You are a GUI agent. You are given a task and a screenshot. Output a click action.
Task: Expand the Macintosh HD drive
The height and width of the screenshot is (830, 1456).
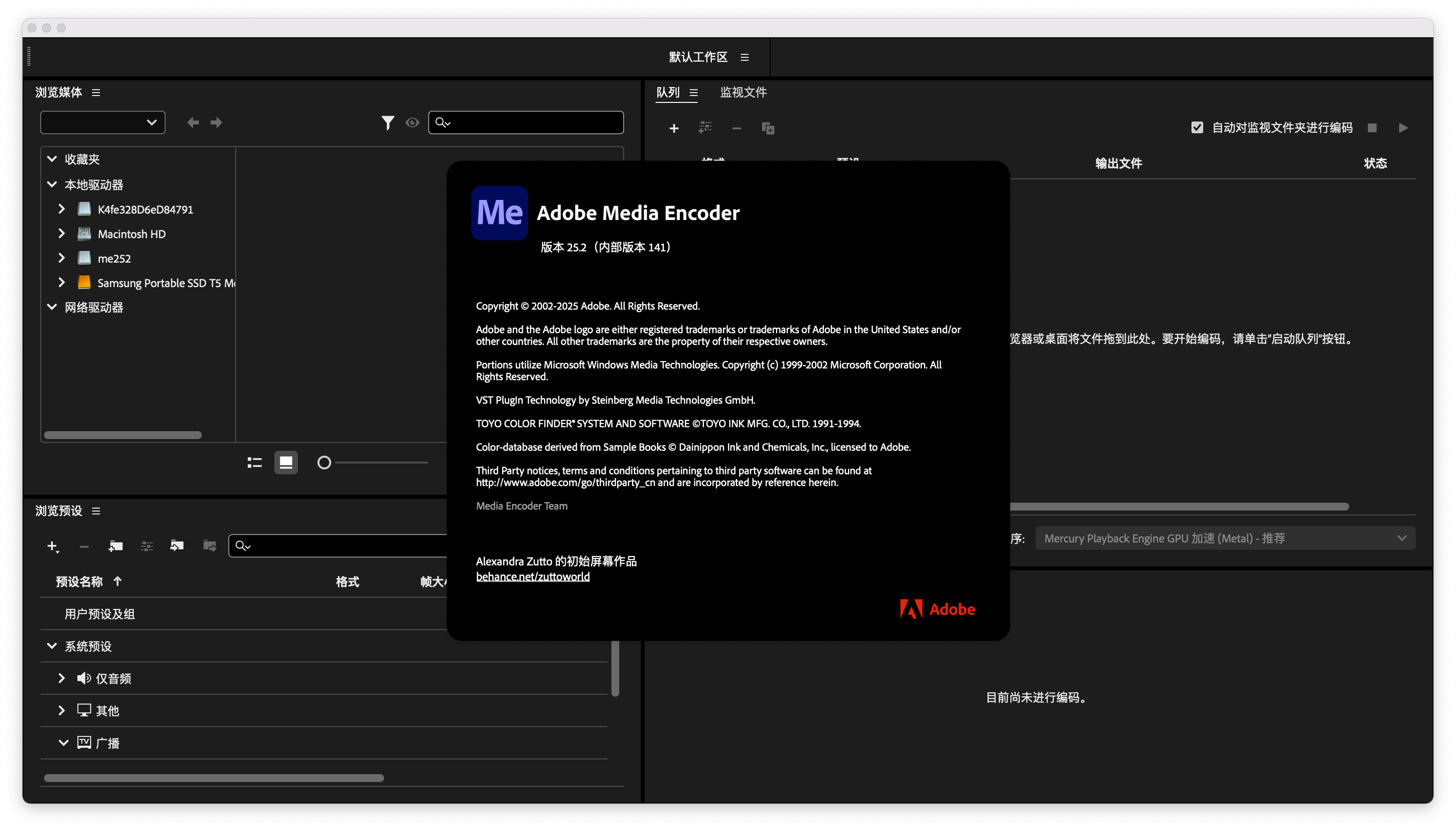(x=62, y=234)
